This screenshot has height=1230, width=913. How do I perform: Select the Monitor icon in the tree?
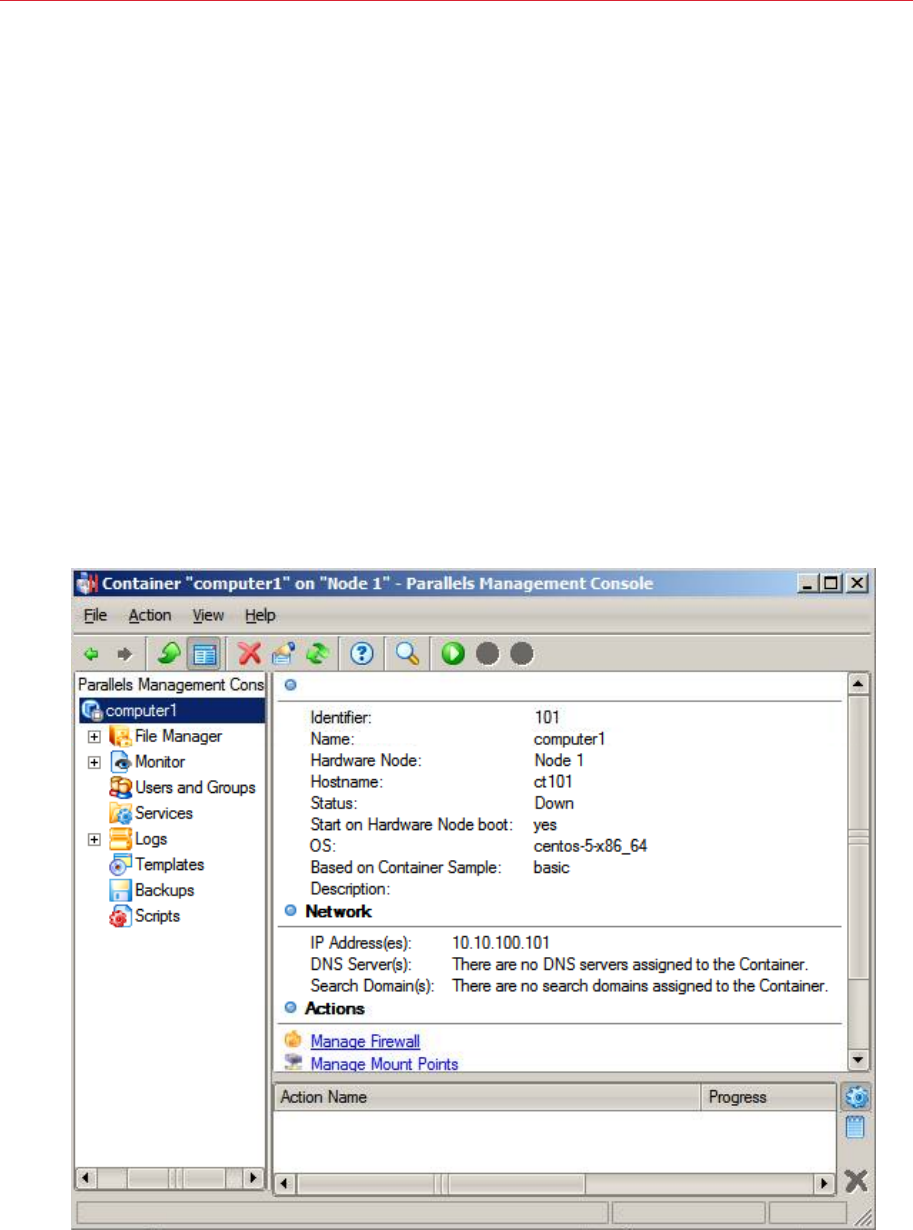click(120, 762)
